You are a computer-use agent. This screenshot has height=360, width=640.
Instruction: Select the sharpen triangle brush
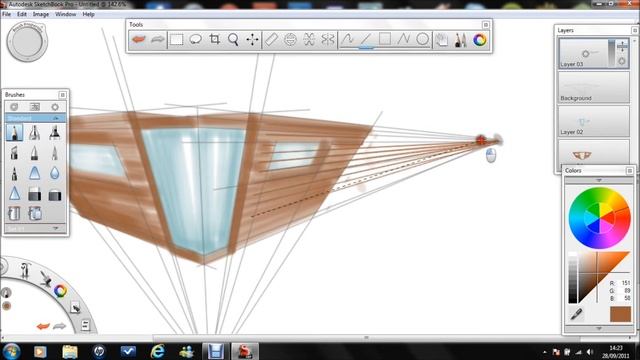coord(14,193)
